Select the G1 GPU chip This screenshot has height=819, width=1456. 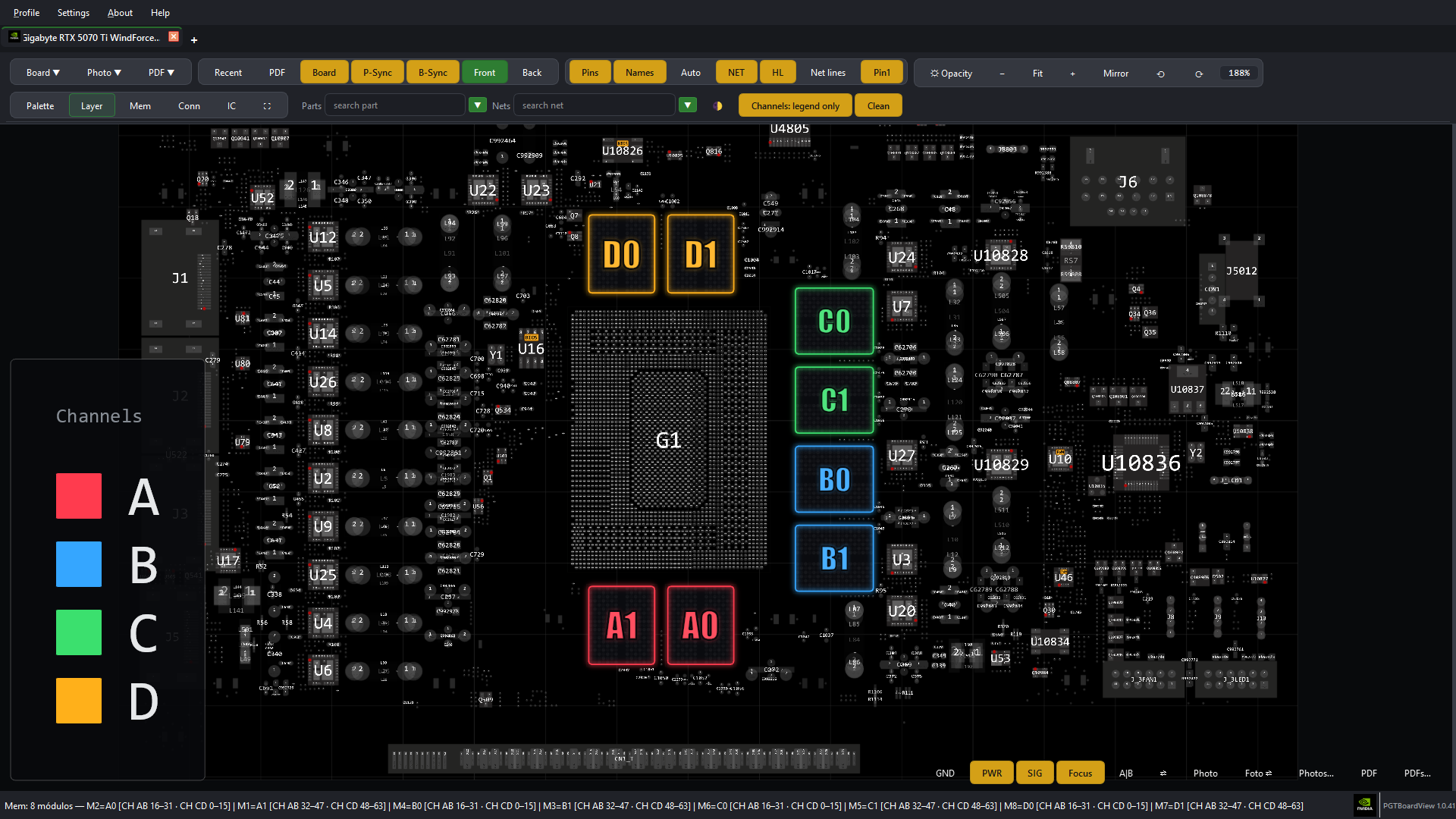click(x=668, y=439)
